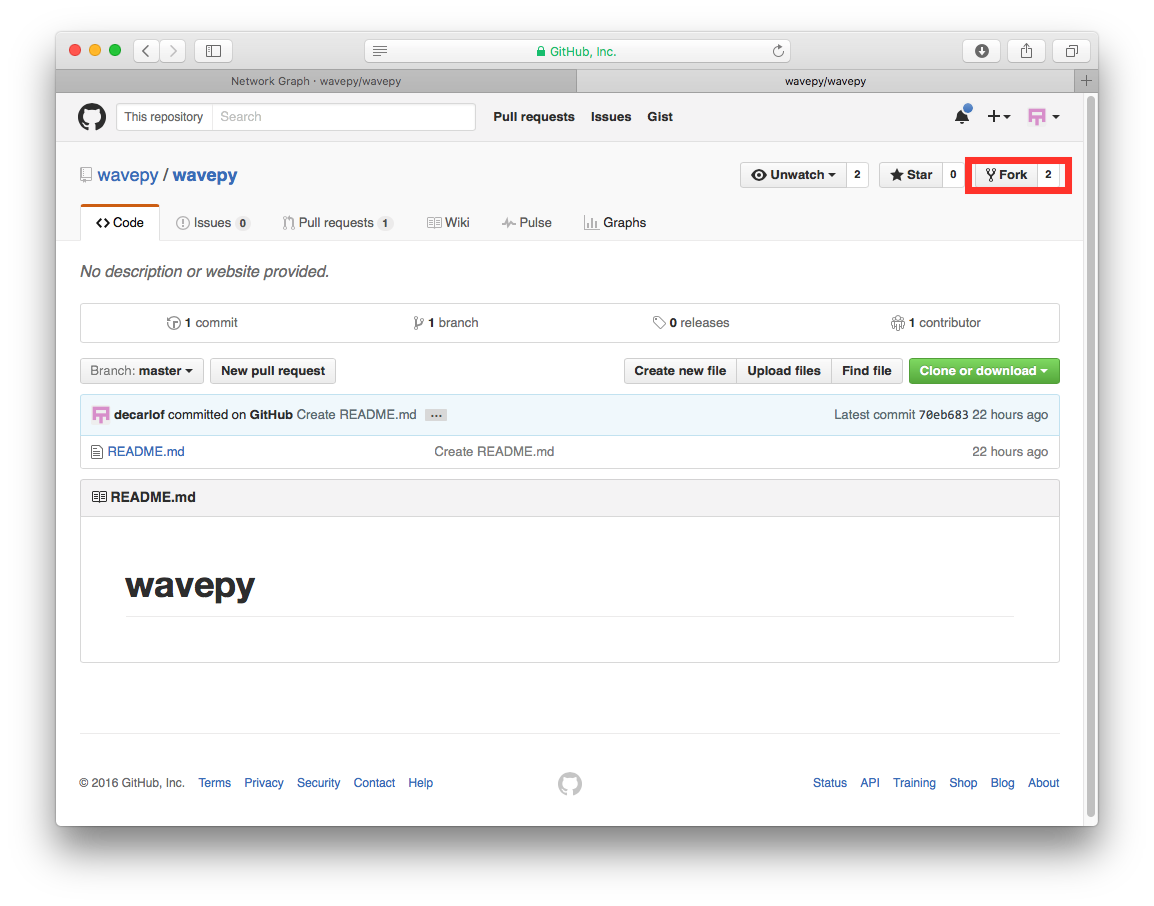The width and height of the screenshot is (1154, 906).
Task: Open the user avatar account menu
Action: (x=1043, y=116)
